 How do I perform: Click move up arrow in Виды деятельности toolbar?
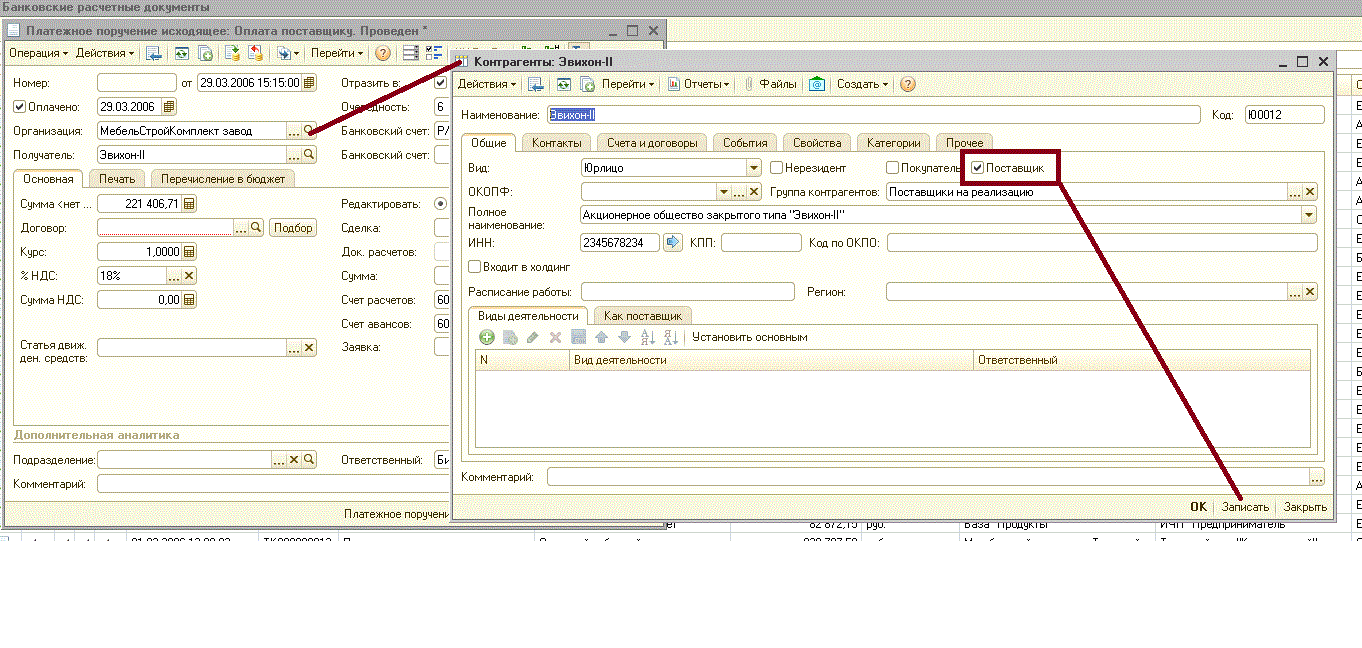[601, 337]
